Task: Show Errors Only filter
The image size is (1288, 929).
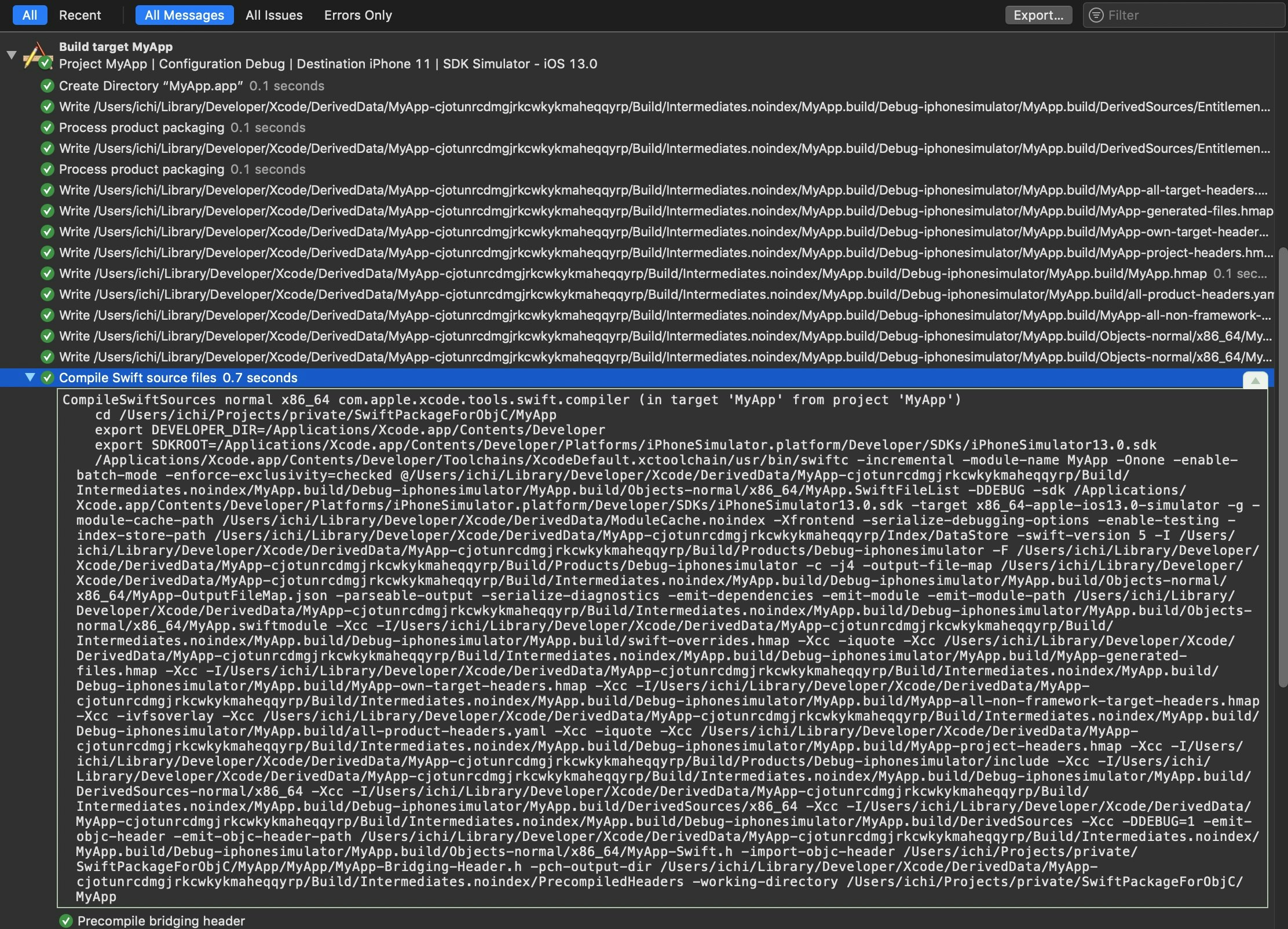Action: tap(358, 15)
